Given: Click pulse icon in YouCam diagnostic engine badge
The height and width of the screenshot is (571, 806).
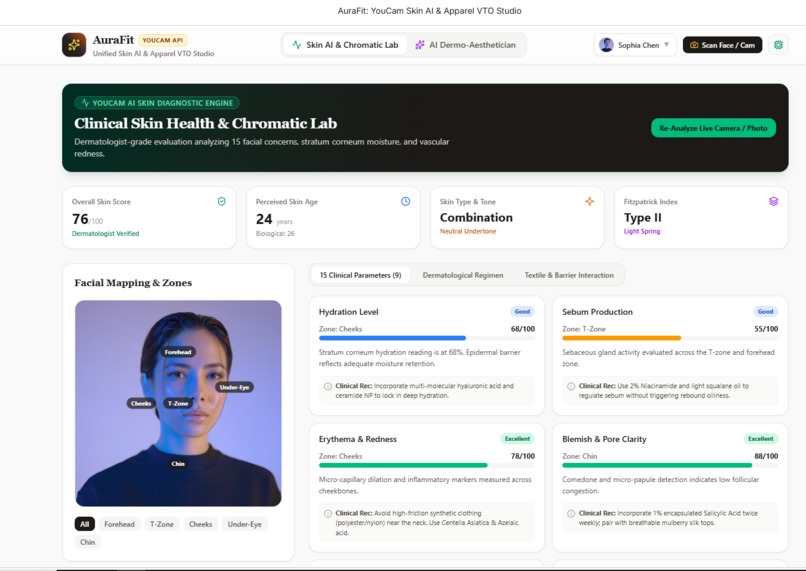Looking at the screenshot, I should (x=85, y=103).
